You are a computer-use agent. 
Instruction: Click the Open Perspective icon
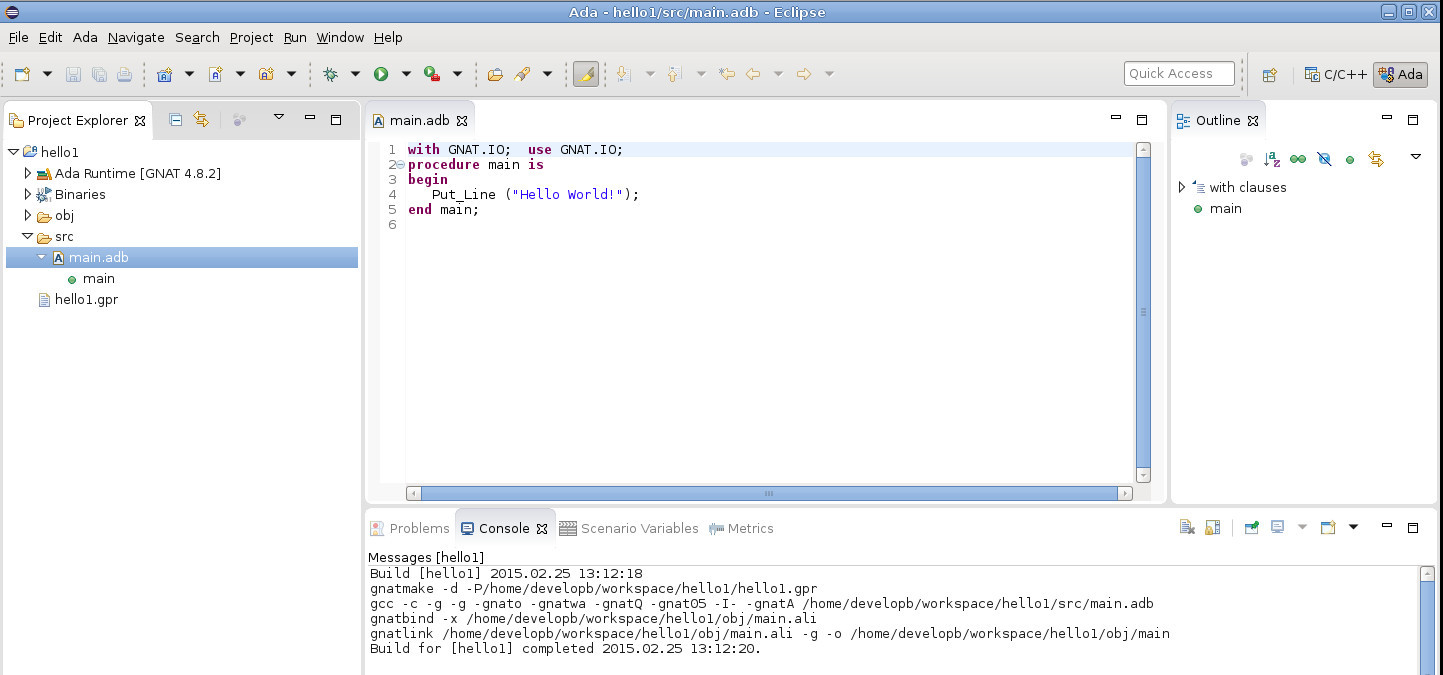[1269, 75]
